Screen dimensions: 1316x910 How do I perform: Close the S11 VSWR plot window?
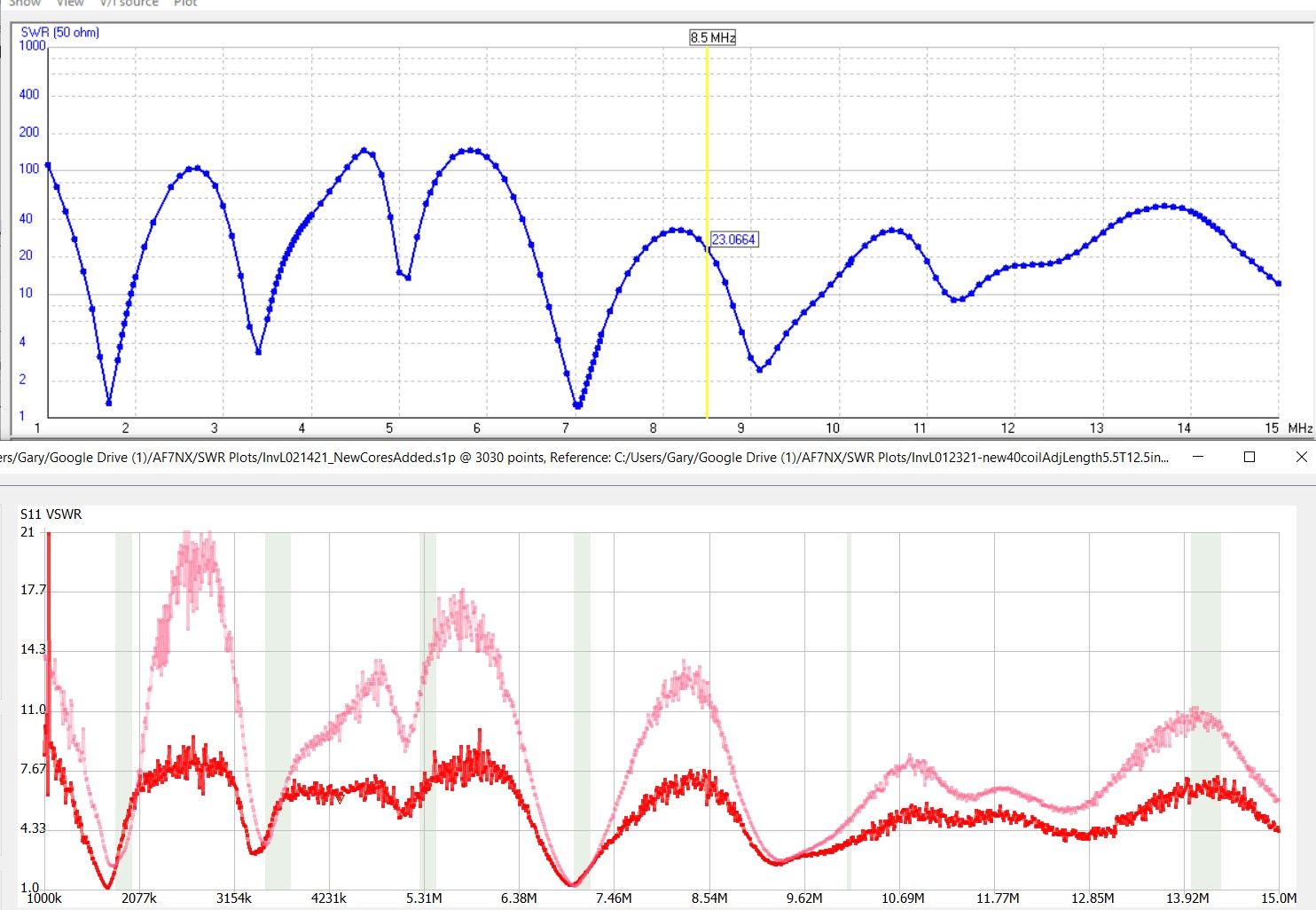(1301, 457)
